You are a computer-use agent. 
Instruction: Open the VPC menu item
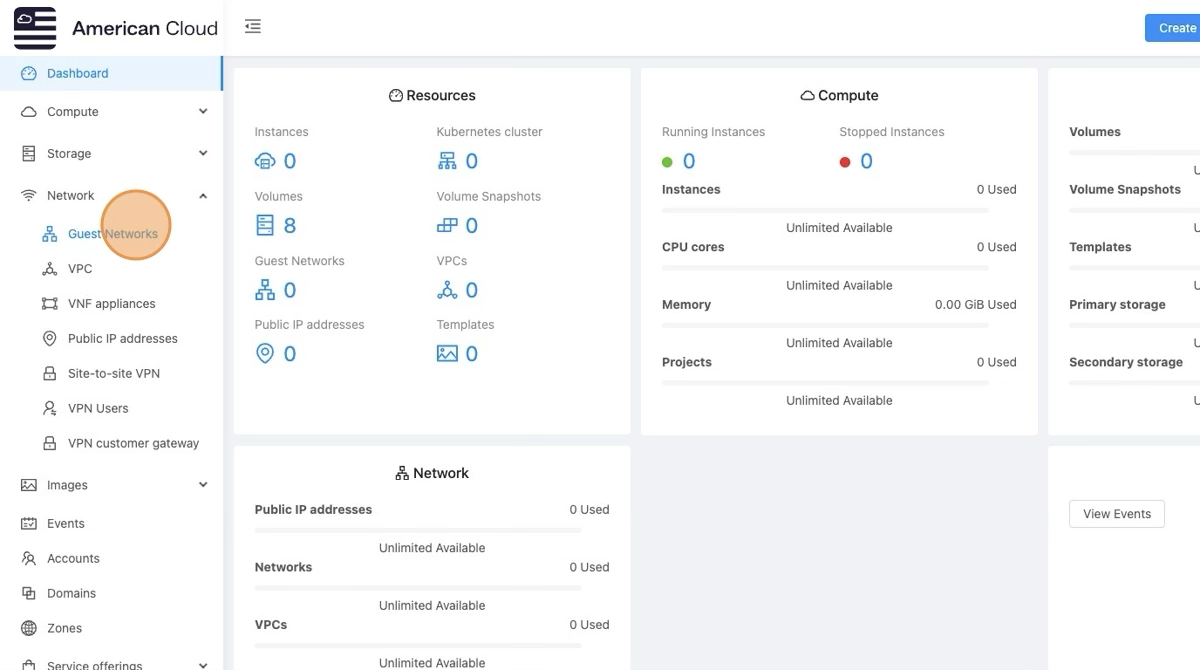pos(80,269)
